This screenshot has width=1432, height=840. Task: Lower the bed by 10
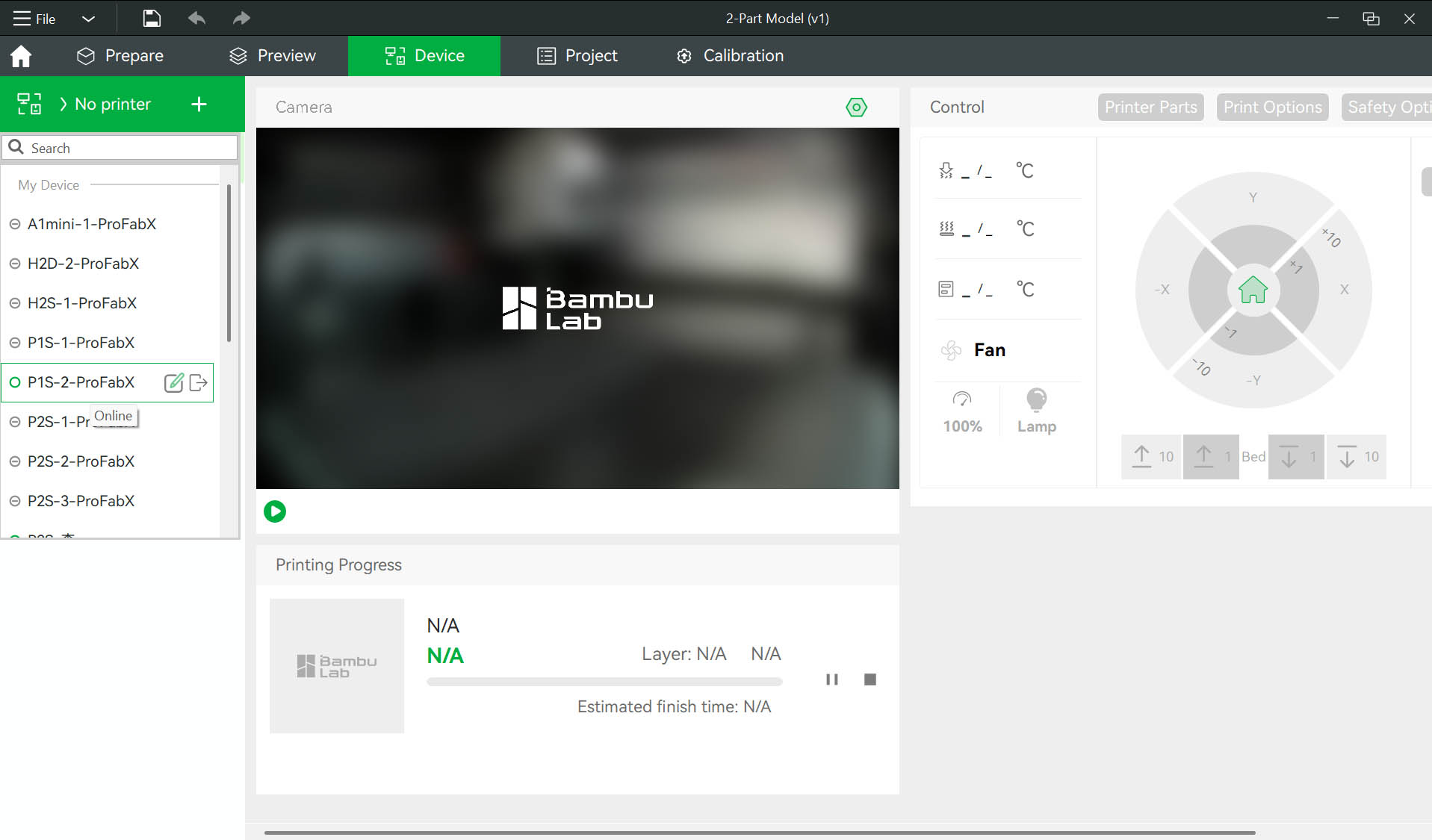coord(1356,457)
